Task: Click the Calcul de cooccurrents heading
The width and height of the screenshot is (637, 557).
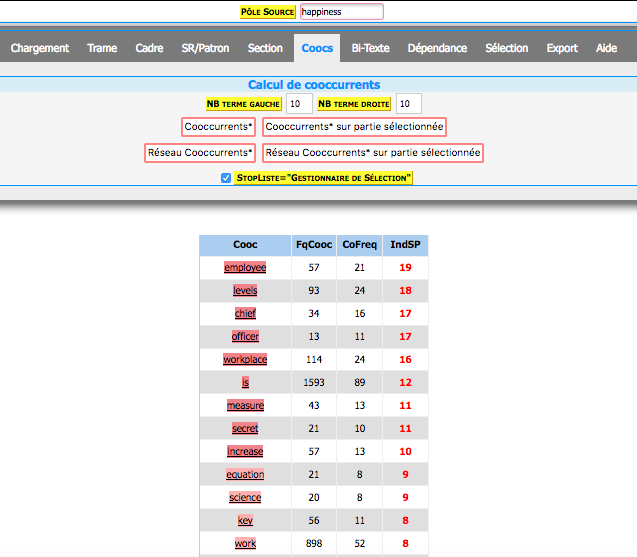Action: (x=314, y=85)
